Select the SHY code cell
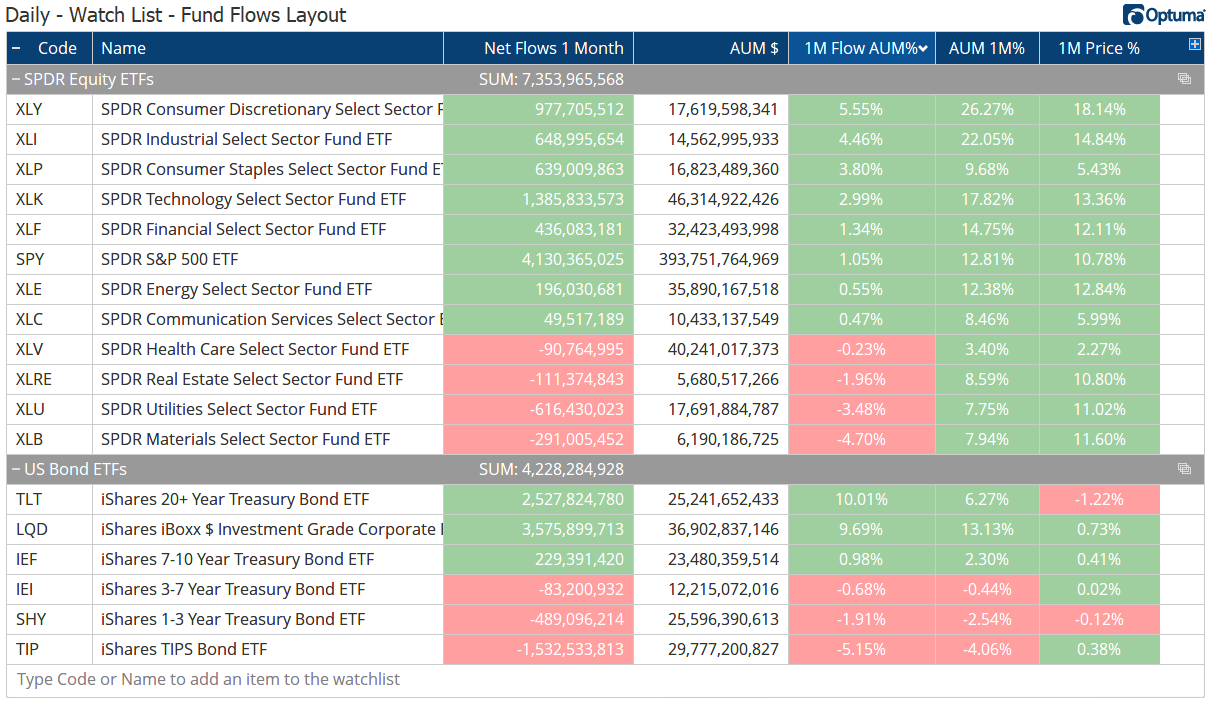The height and width of the screenshot is (705, 1211). pyautogui.click(x=50, y=619)
